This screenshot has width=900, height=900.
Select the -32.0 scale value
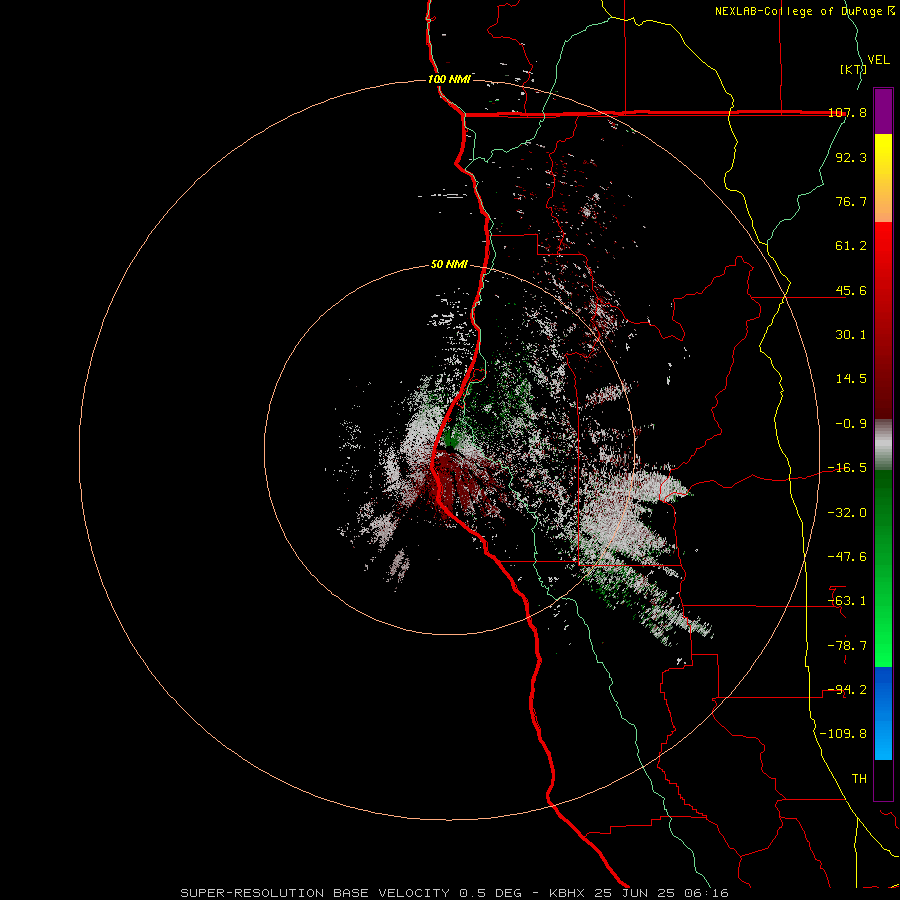coord(847,513)
